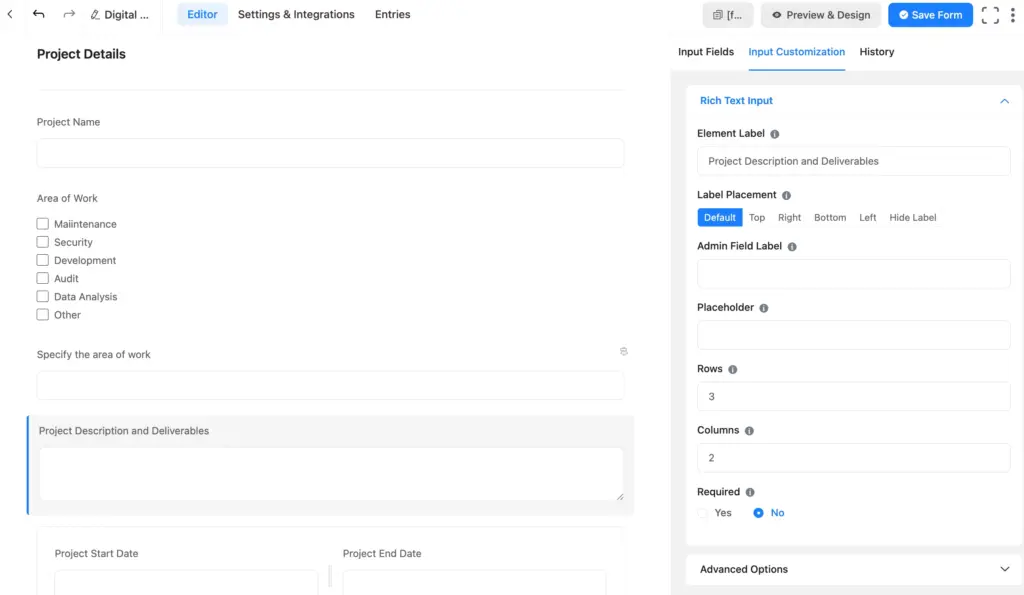Switch to Settings & Integrations
Image resolution: width=1024 pixels, height=595 pixels.
point(296,14)
